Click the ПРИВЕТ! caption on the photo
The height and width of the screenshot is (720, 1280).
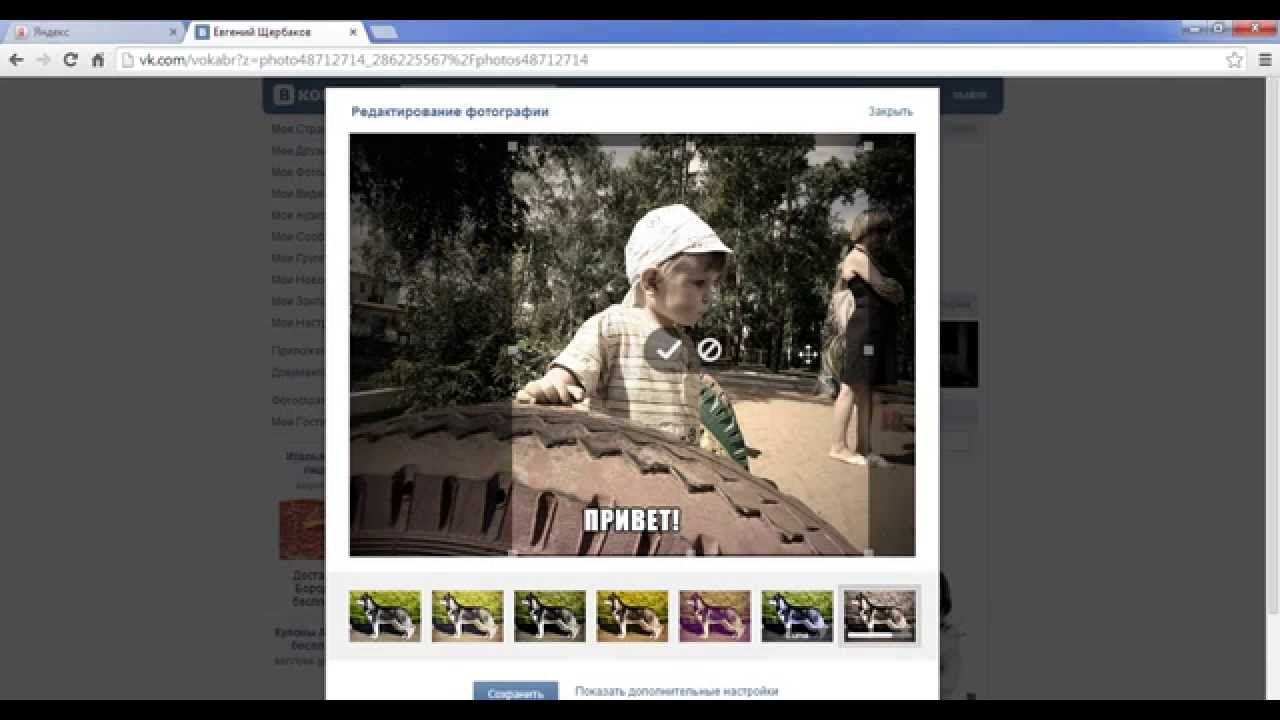coord(632,520)
